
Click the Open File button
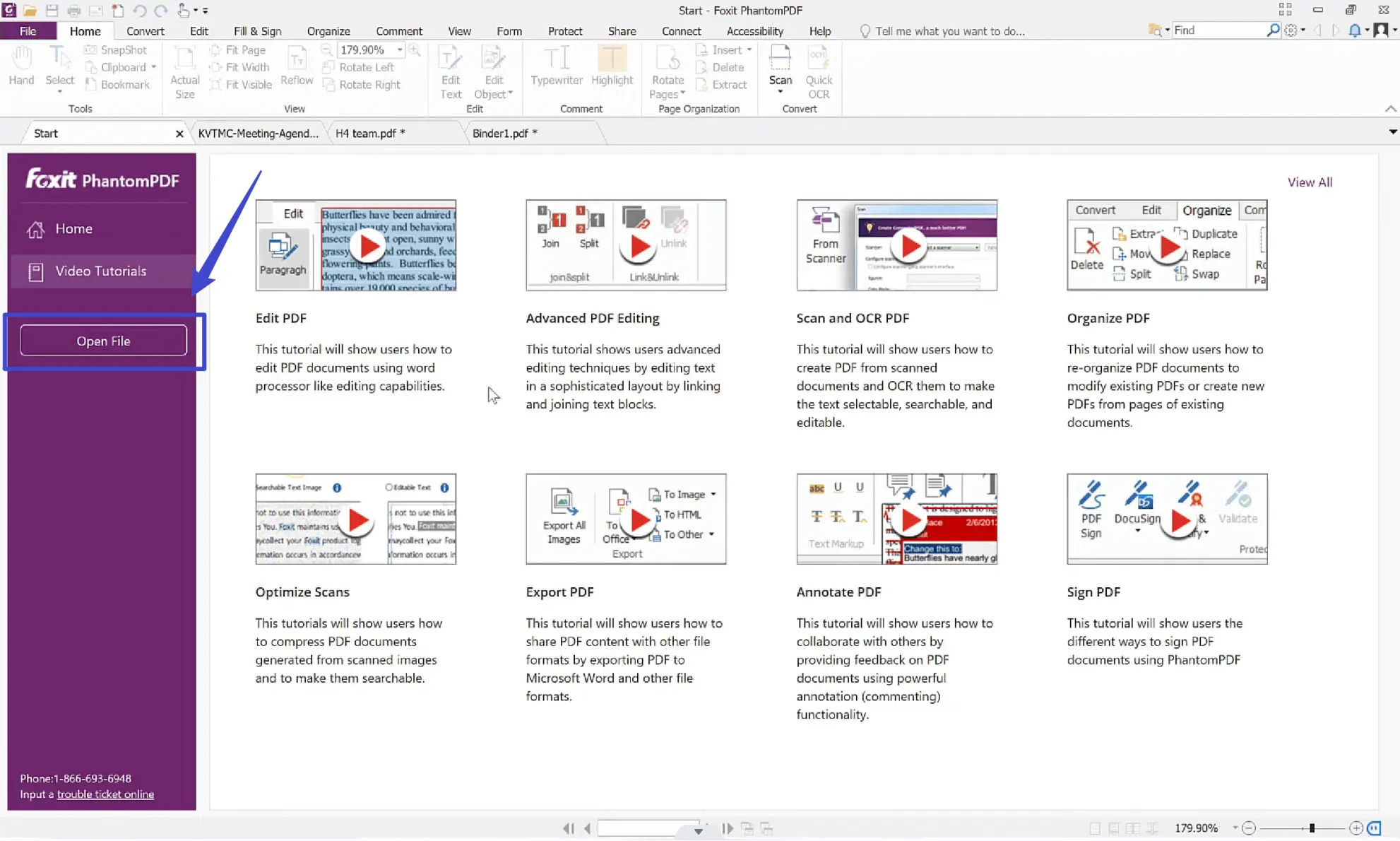tap(103, 341)
